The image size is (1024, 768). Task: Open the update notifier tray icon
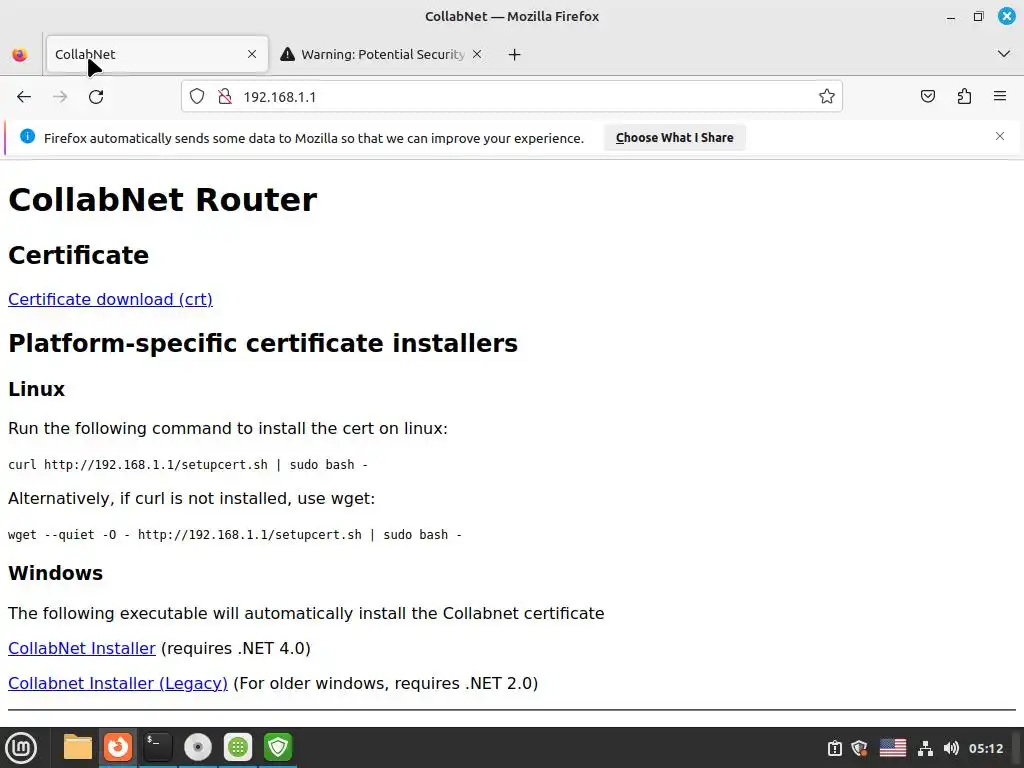[x=835, y=748]
